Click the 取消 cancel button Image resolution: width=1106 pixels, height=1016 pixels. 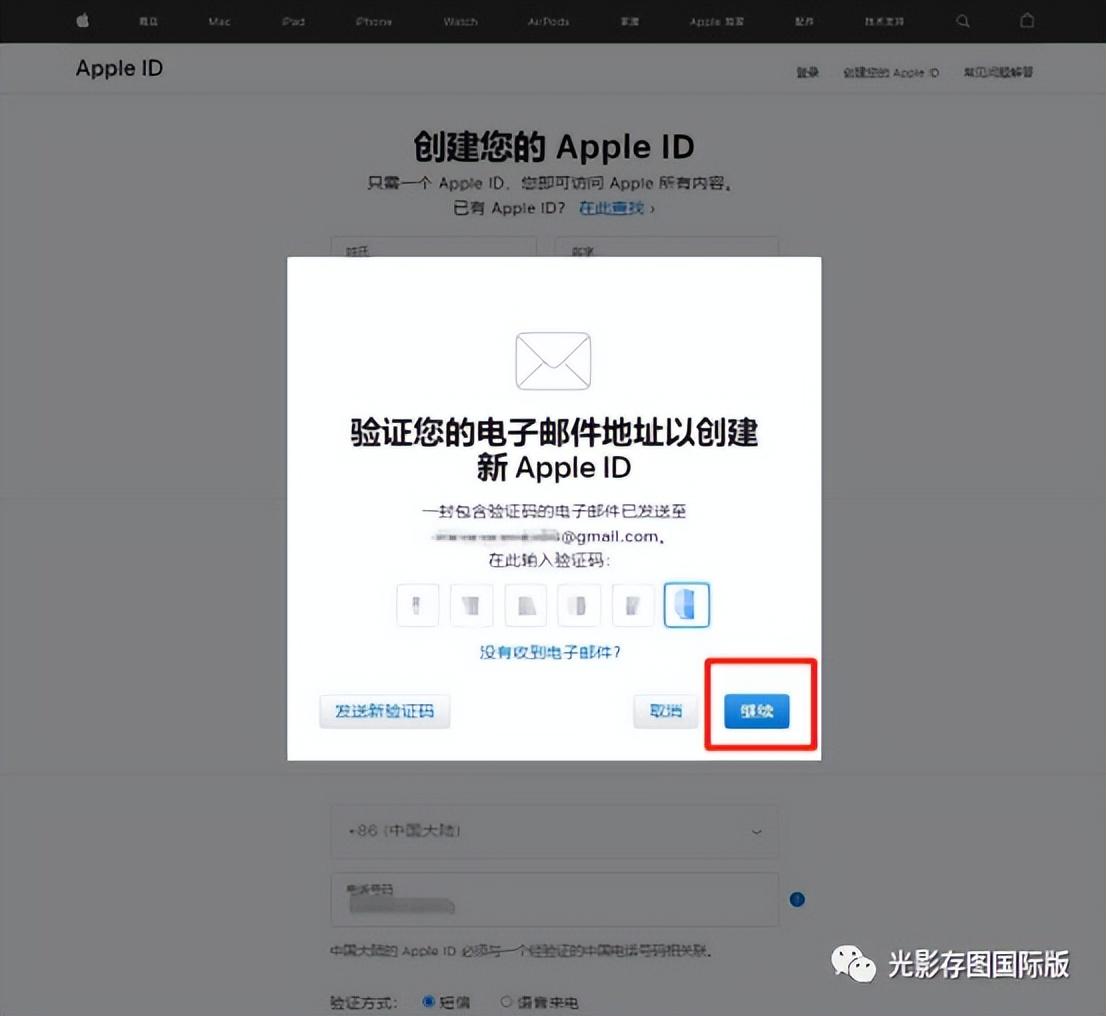tap(666, 711)
